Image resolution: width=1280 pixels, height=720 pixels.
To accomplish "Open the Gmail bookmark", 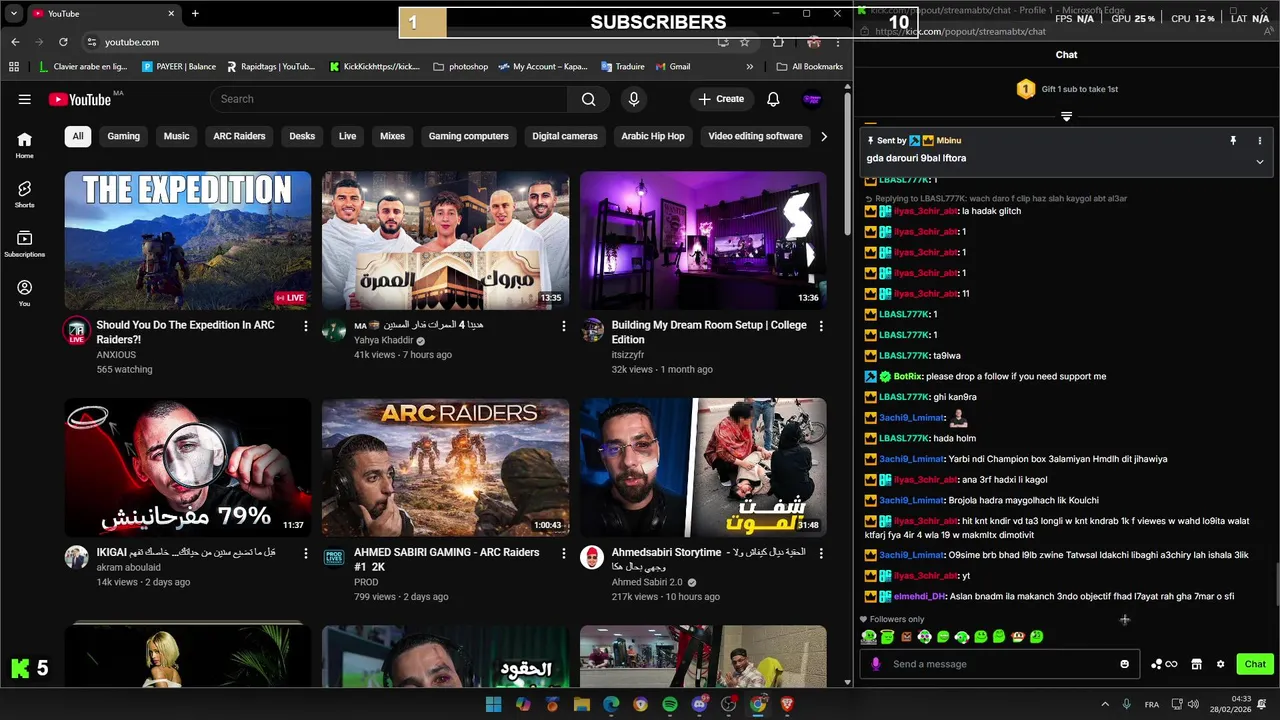I will pos(673,67).
